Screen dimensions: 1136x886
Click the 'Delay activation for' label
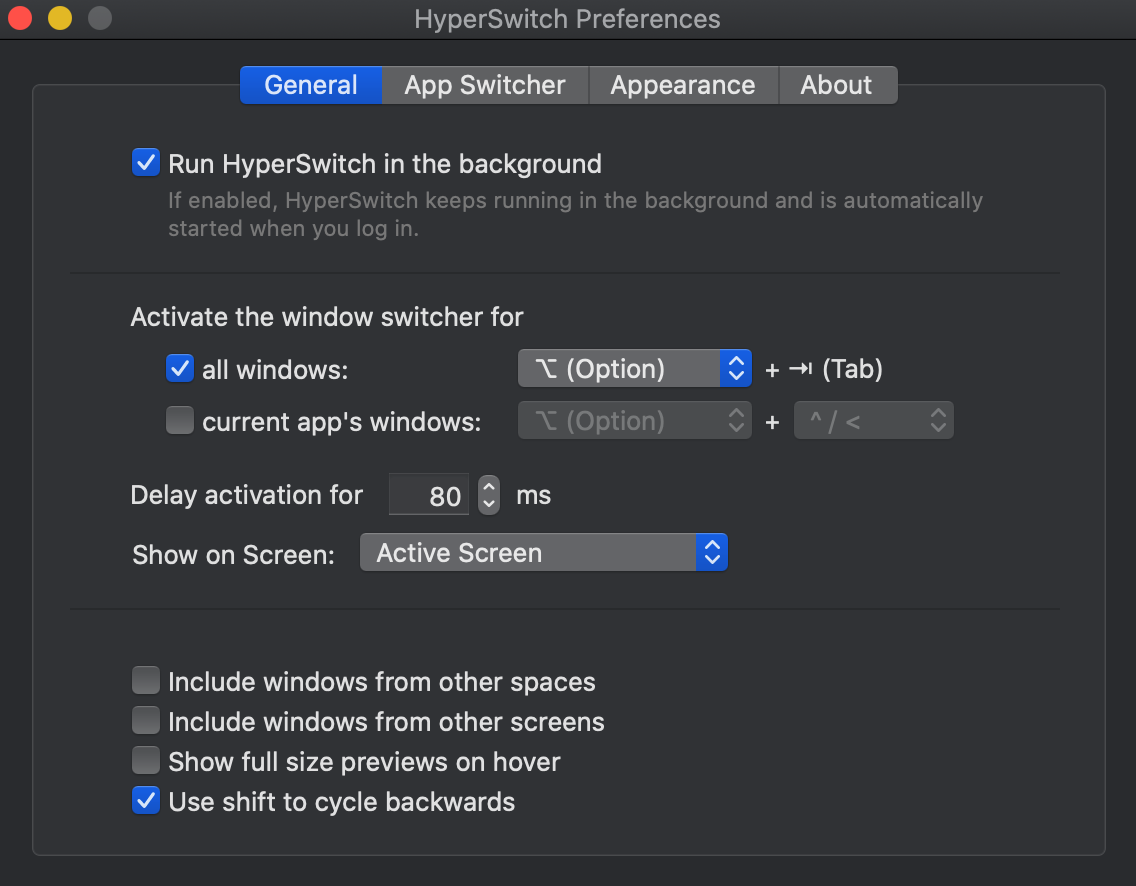[246, 496]
